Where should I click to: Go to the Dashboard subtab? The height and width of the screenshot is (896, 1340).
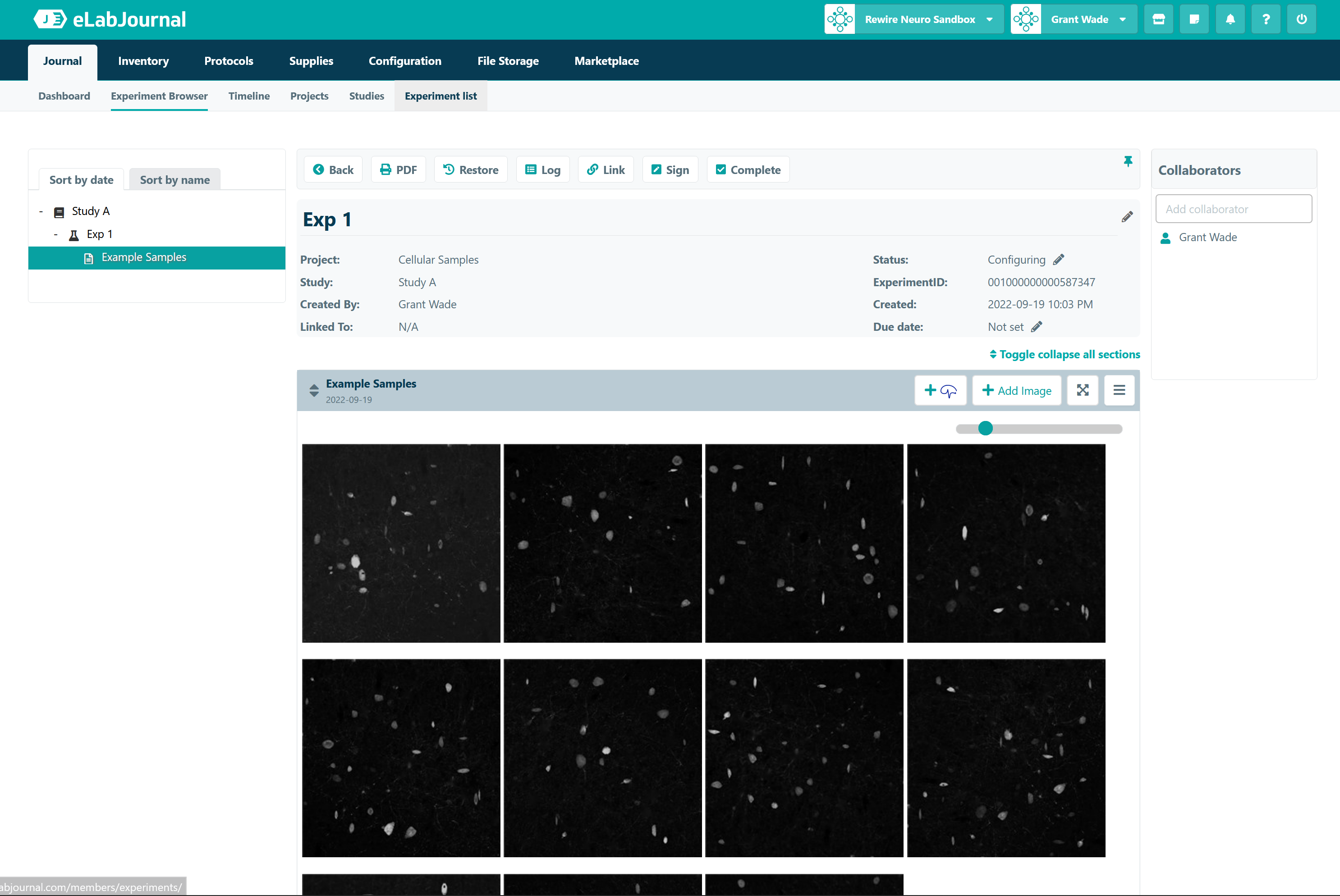(x=64, y=96)
